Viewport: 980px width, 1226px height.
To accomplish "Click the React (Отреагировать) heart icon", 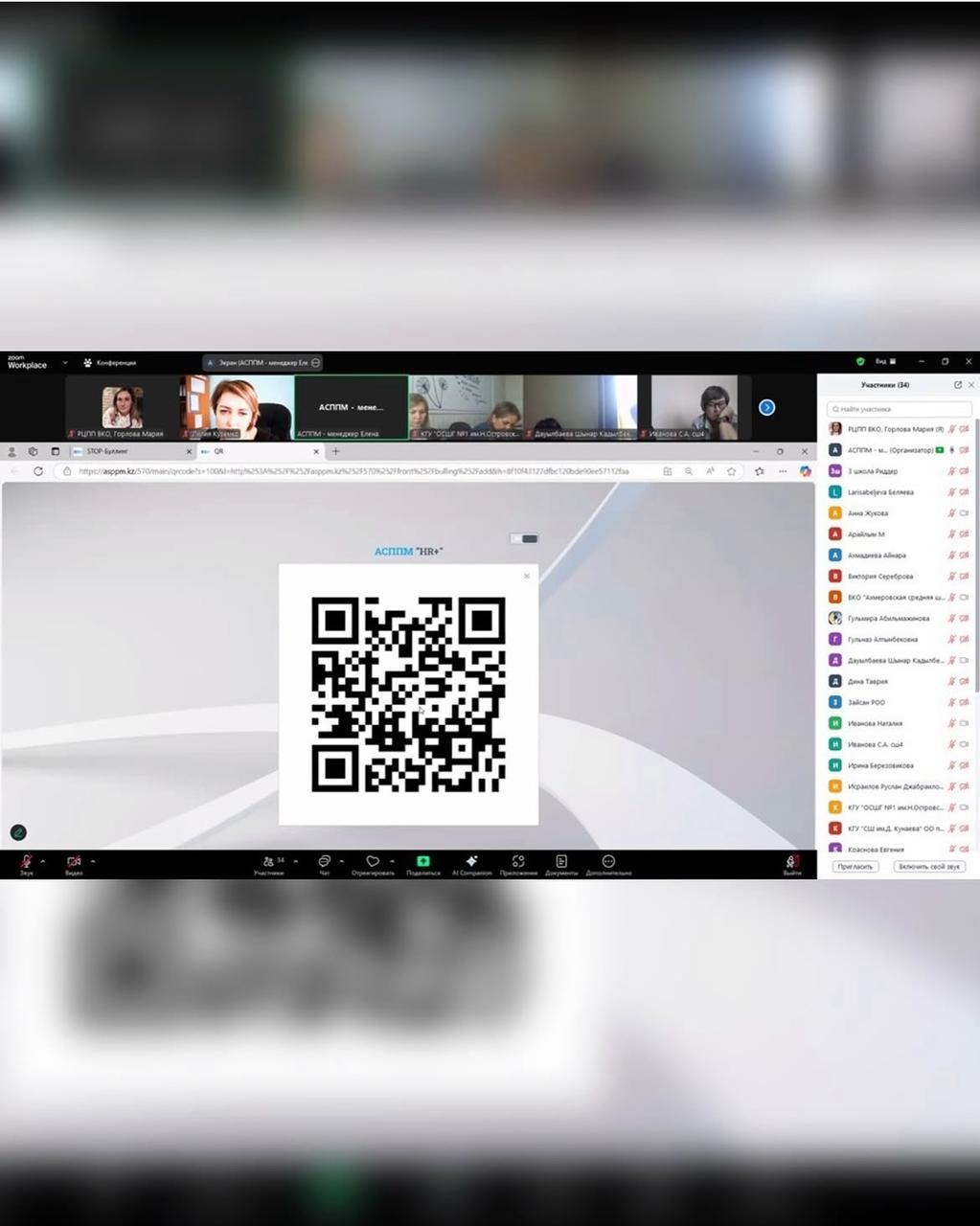I will point(373,862).
